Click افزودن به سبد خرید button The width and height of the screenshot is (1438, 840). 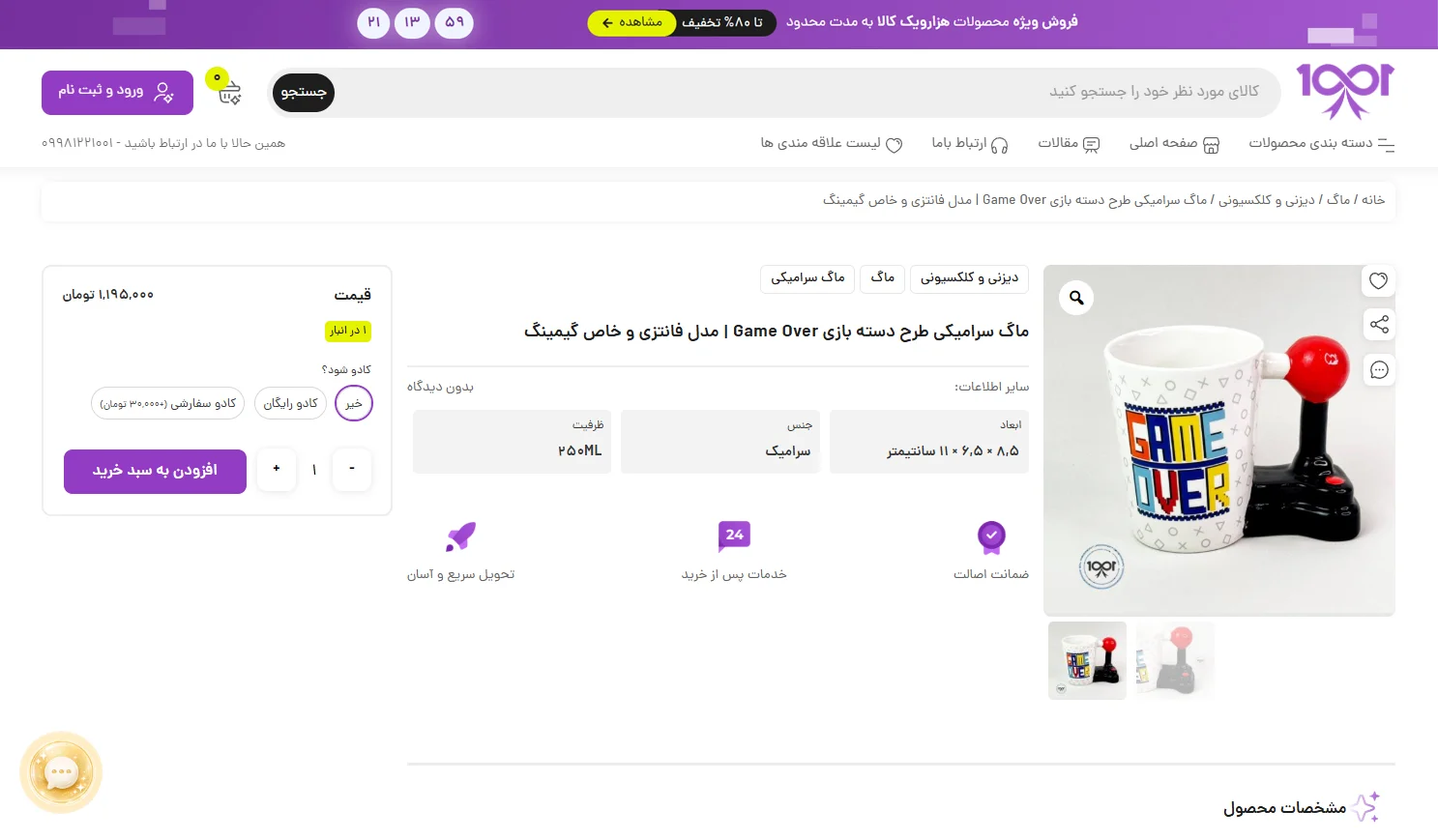pos(155,471)
